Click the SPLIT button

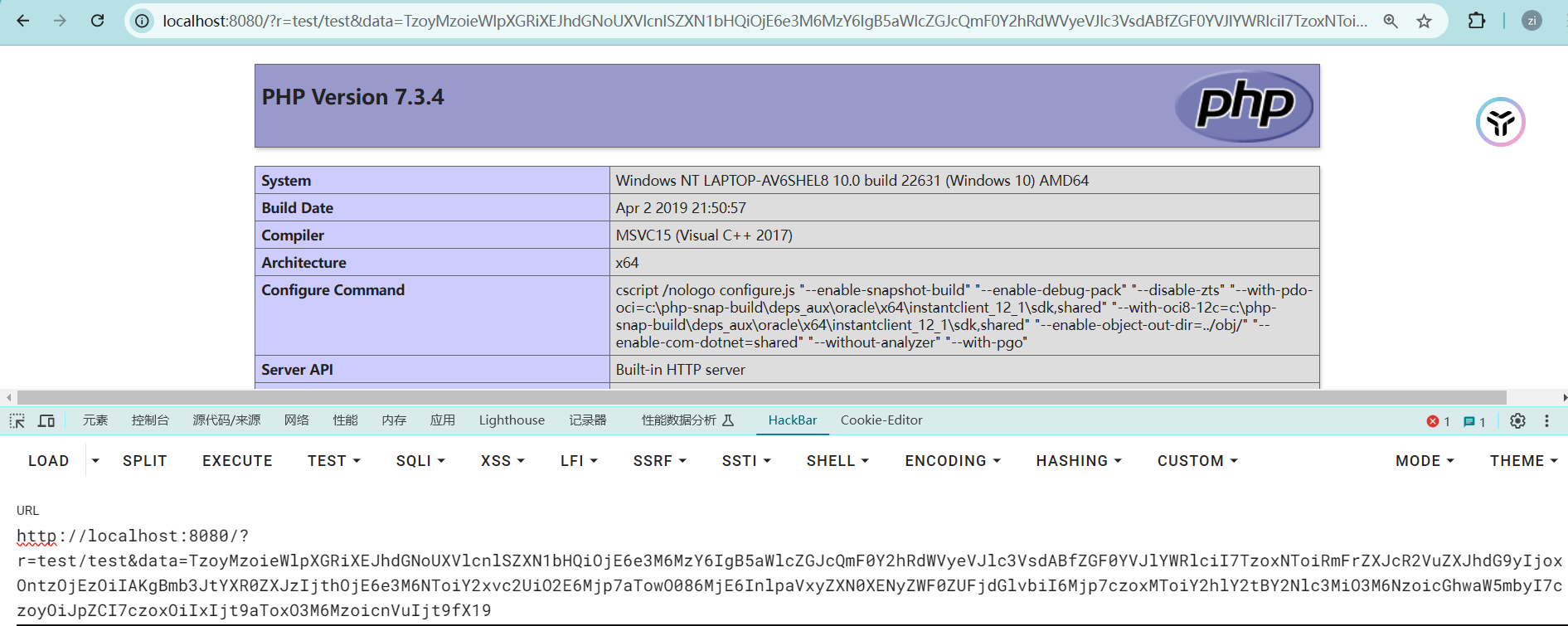(145, 461)
